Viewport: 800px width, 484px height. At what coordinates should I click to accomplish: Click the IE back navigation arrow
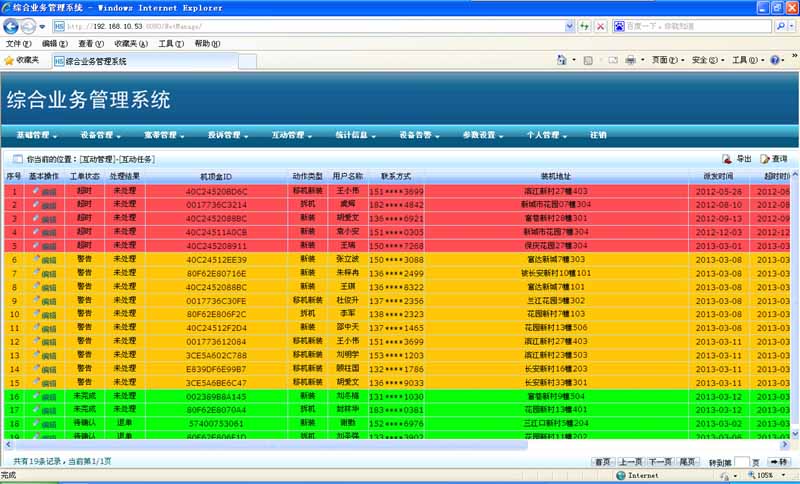[x=12, y=26]
